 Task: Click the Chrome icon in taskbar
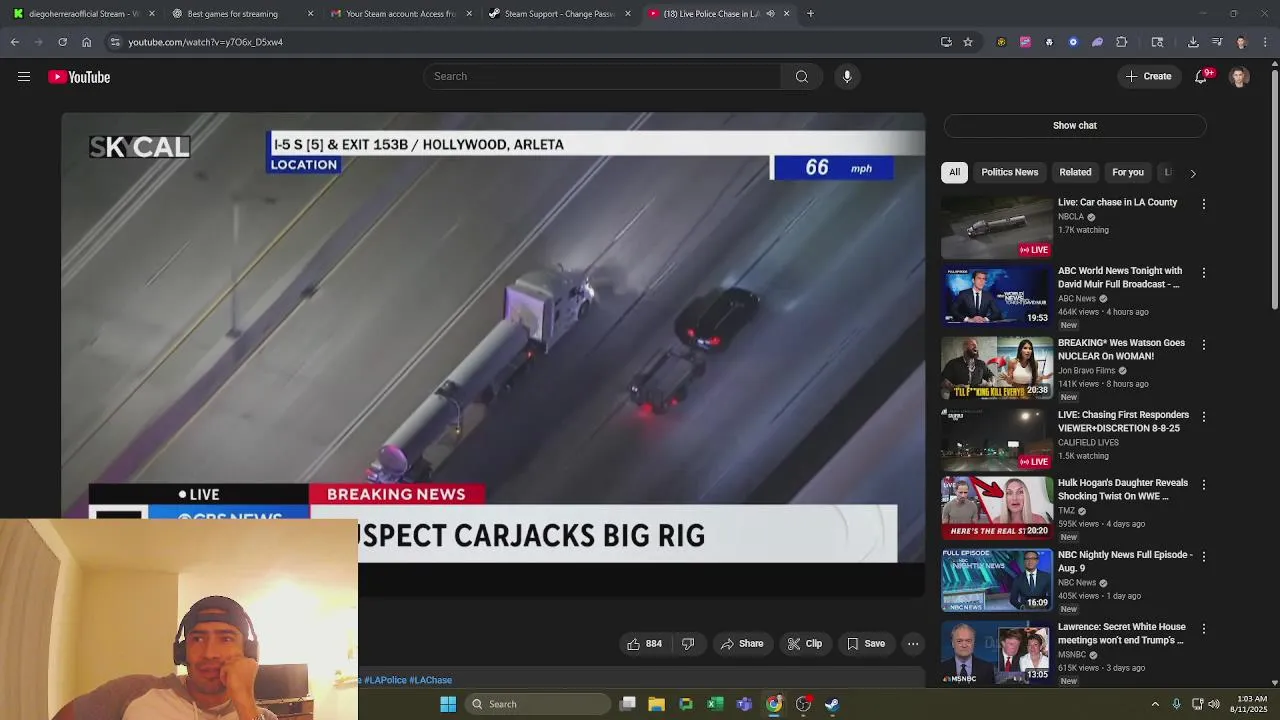coord(774,704)
